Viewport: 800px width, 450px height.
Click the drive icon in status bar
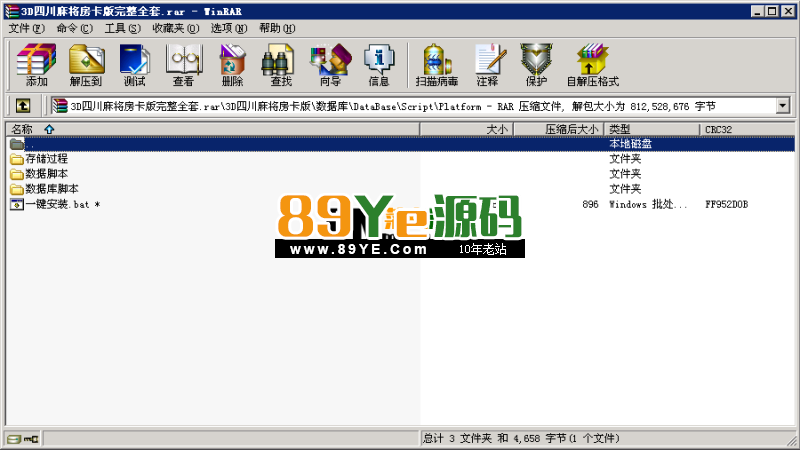tap(14, 439)
